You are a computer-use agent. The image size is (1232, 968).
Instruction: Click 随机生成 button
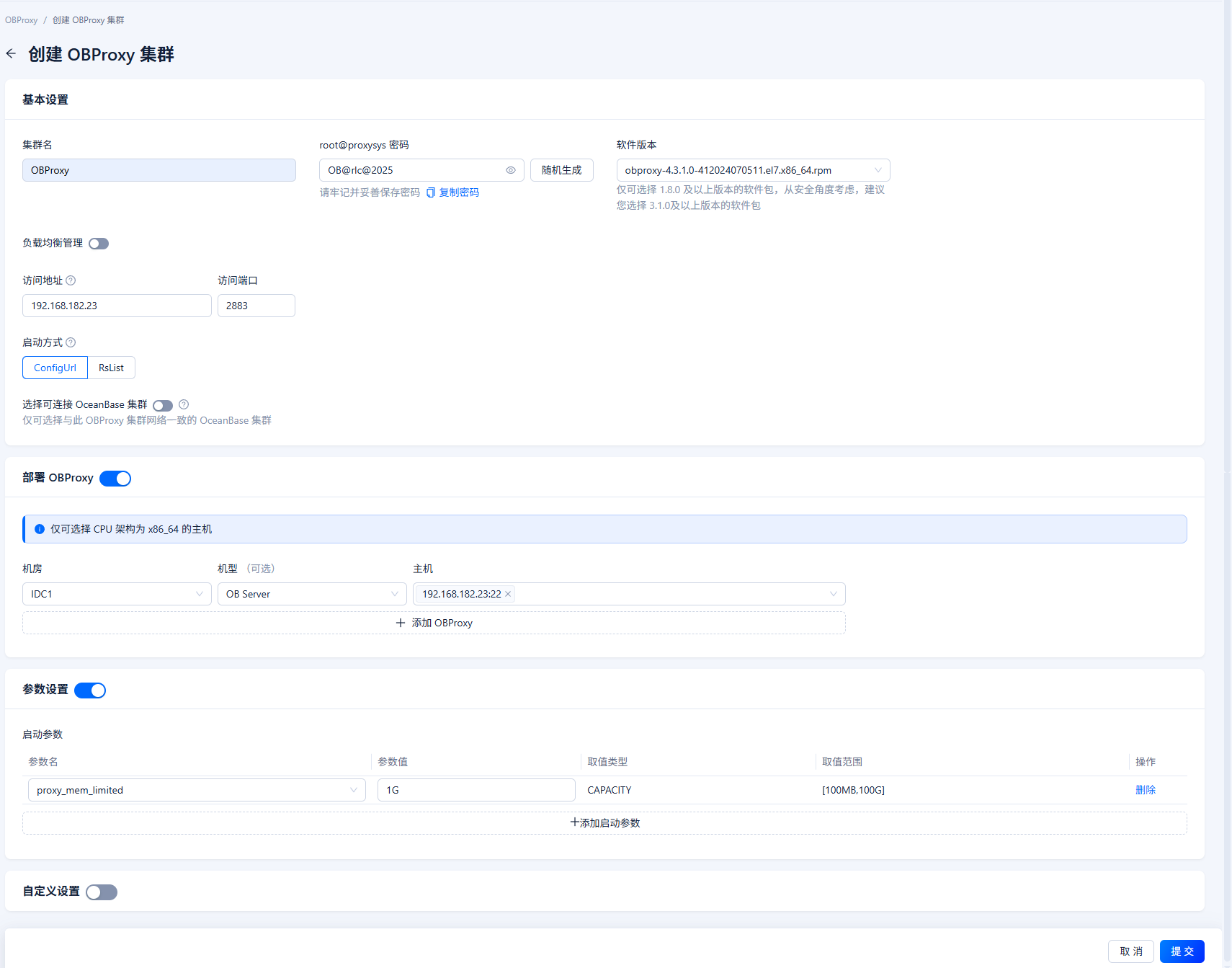coord(562,170)
